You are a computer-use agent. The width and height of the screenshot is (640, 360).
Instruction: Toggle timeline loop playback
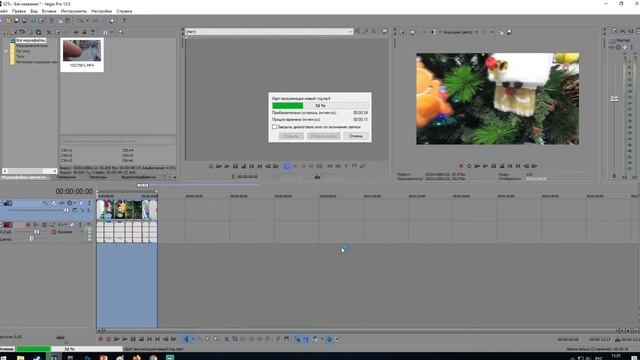tap(109, 339)
